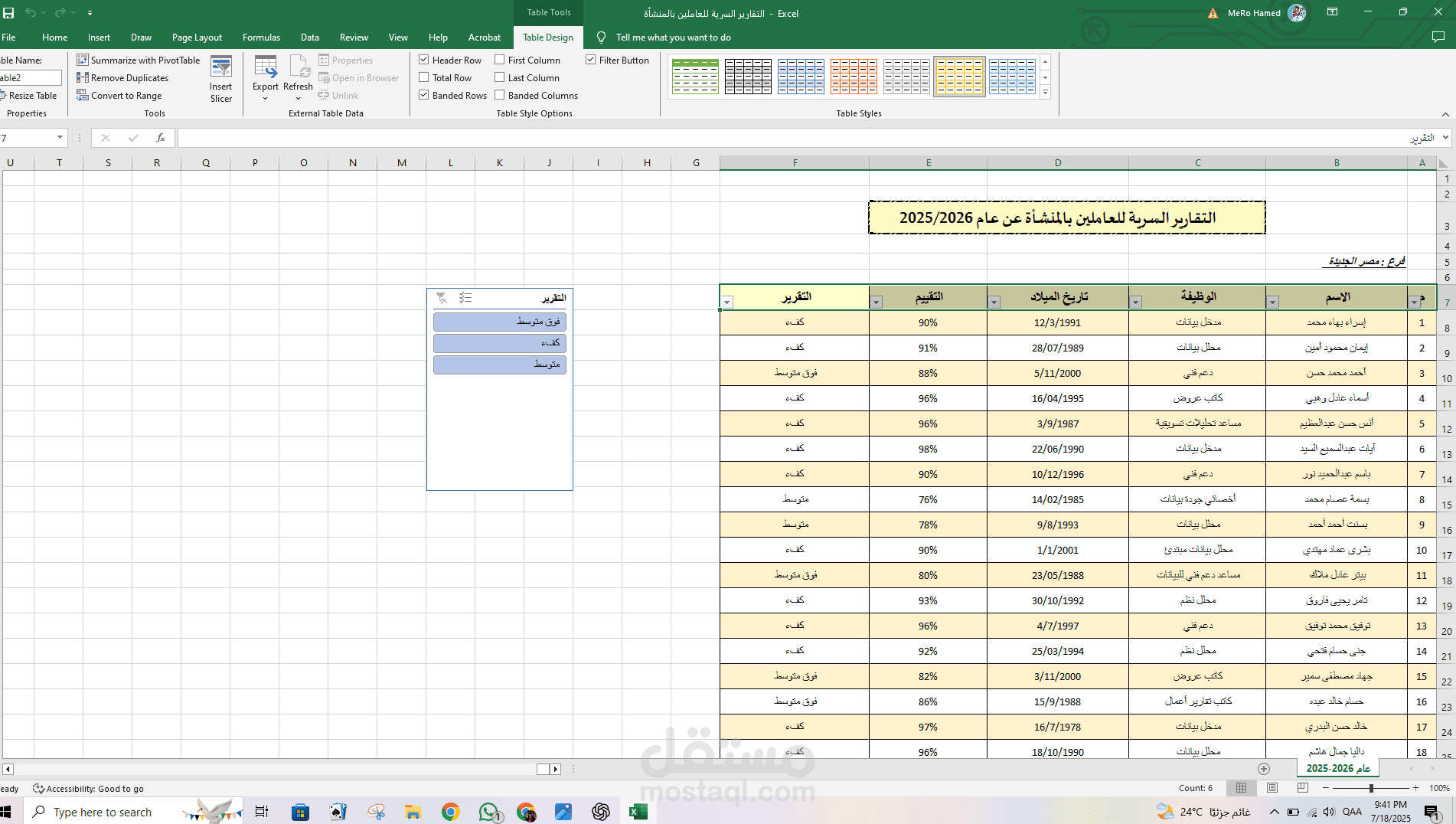Click the Insert Function fx icon
The width and height of the screenshot is (1456, 824).
[161, 138]
